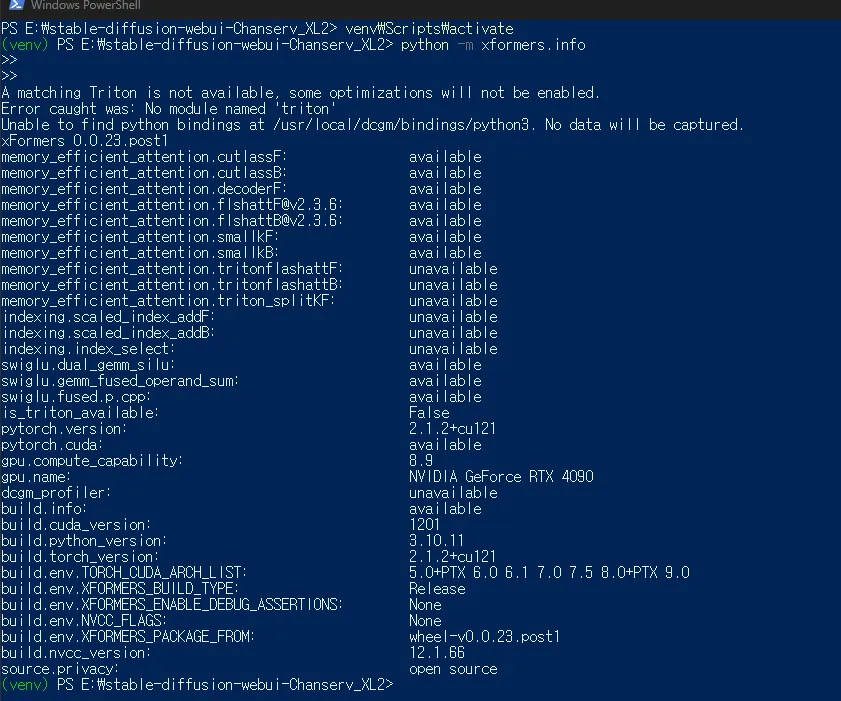841x701 pixels.
Task: Click the wheel-v0.0.23.post1 package value
Action: click(x=484, y=637)
